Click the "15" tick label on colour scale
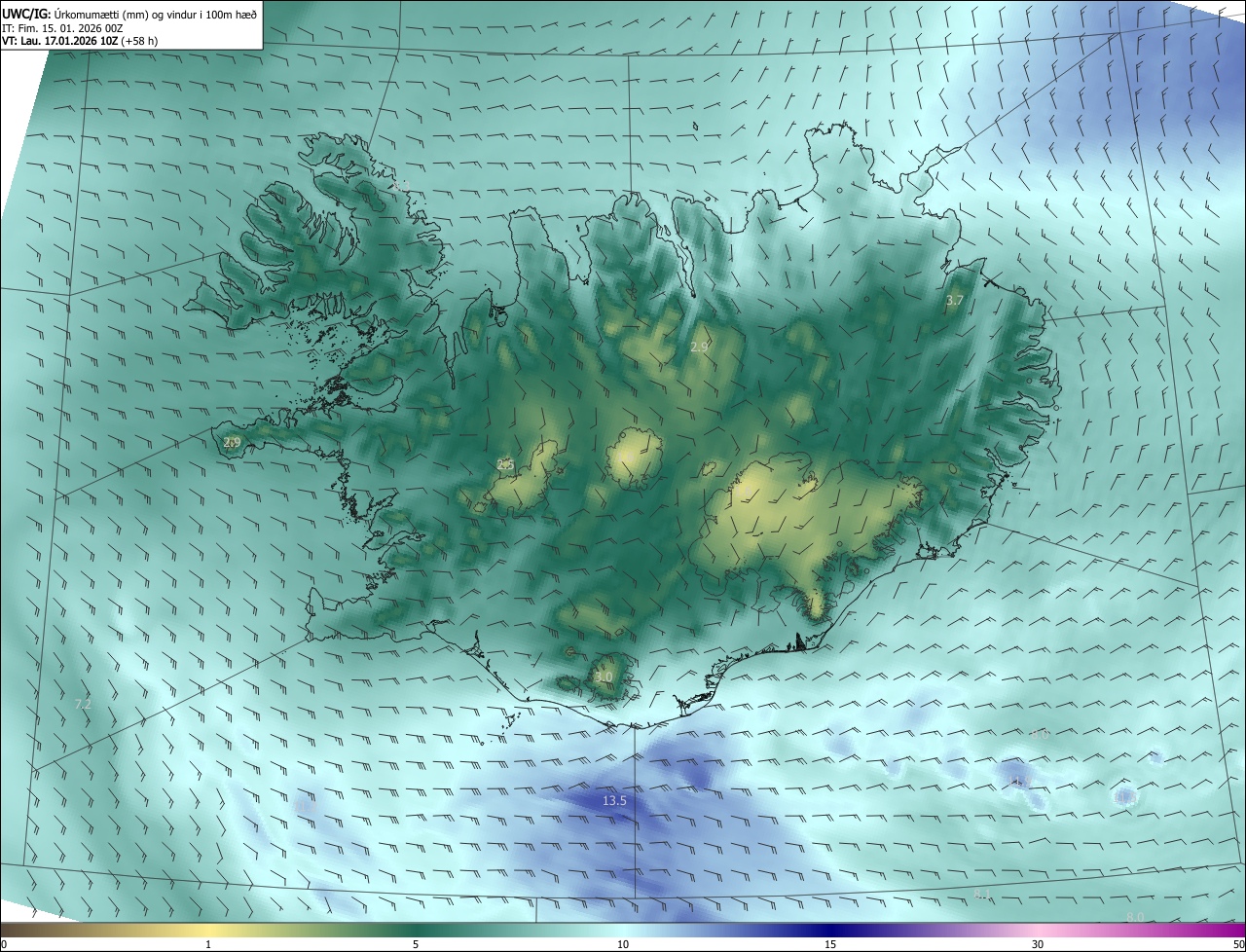Image resolution: width=1246 pixels, height=952 pixels. (x=830, y=945)
